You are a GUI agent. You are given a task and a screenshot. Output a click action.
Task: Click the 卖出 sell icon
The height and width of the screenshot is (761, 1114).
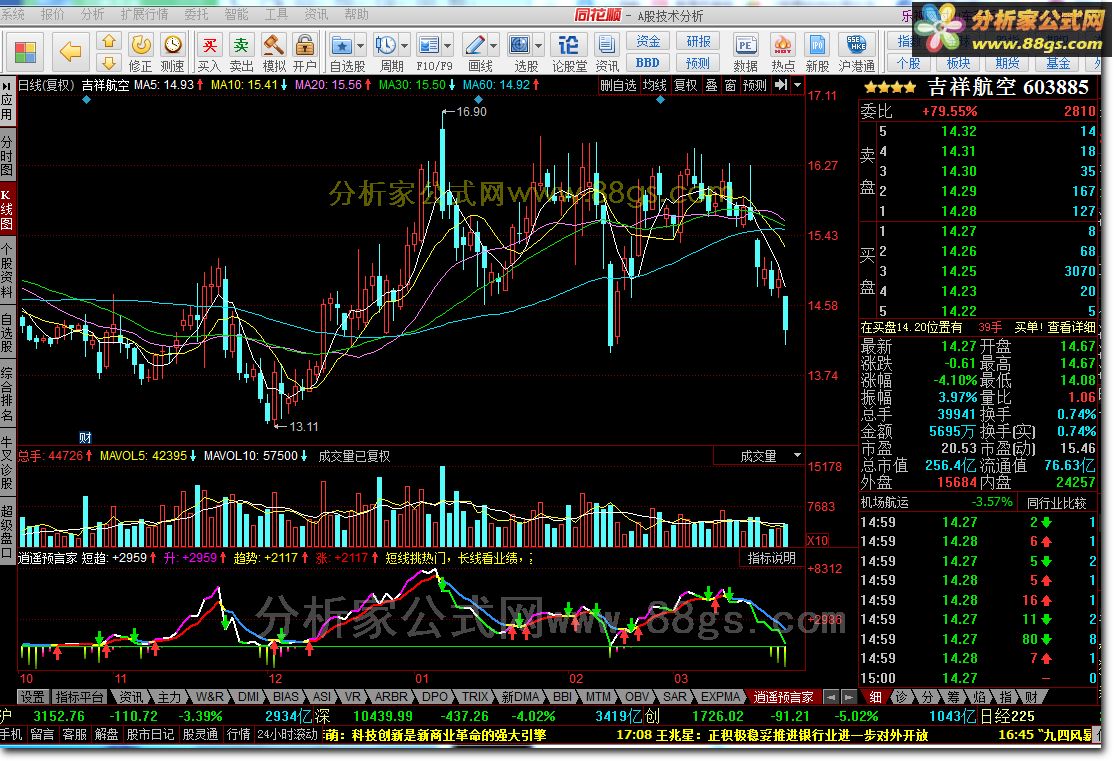pos(241,45)
